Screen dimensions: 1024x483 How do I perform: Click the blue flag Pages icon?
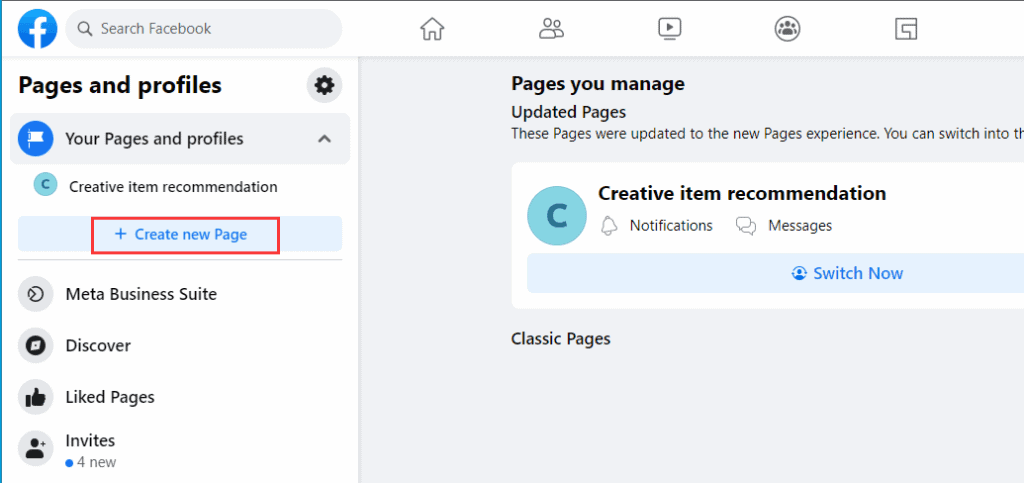tap(35, 138)
